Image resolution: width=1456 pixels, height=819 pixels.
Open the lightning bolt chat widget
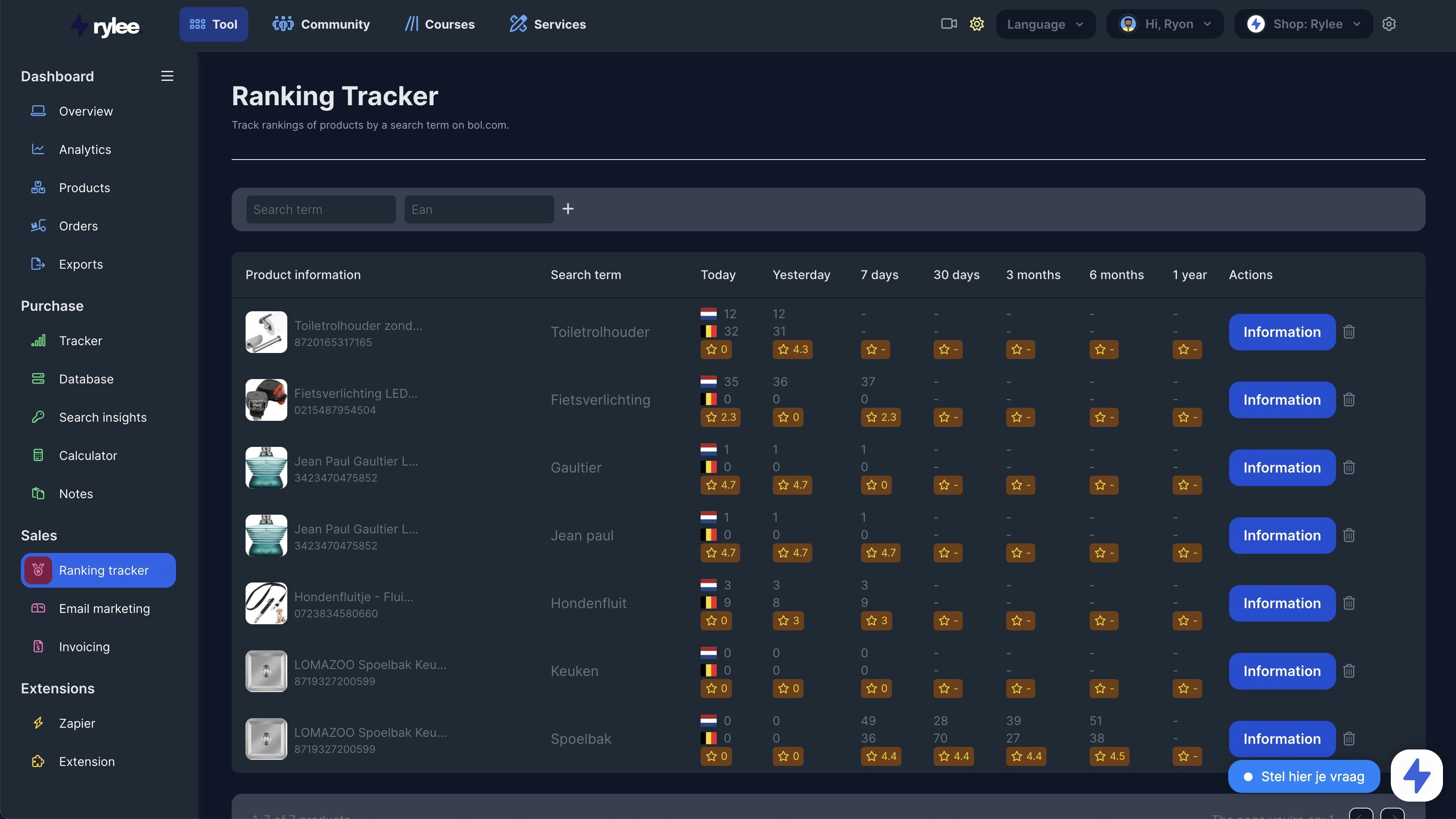tap(1416, 776)
